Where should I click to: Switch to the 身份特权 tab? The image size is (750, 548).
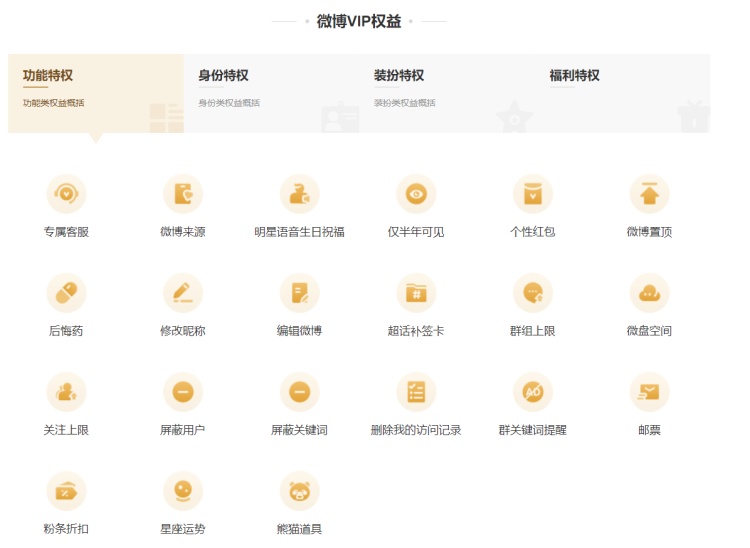click(271, 93)
